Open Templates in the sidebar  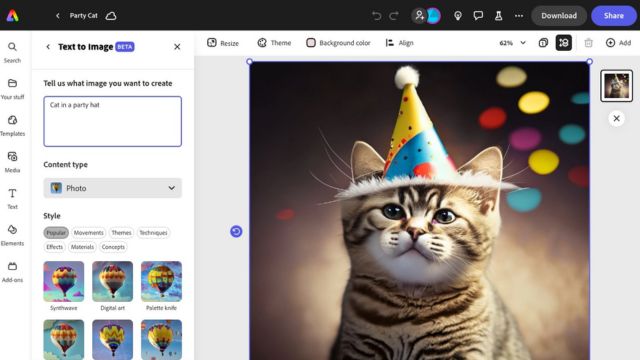(x=12, y=126)
